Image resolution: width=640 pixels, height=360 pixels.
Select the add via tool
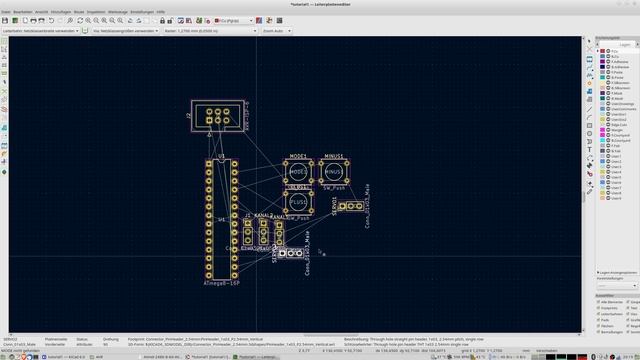pos(589,83)
